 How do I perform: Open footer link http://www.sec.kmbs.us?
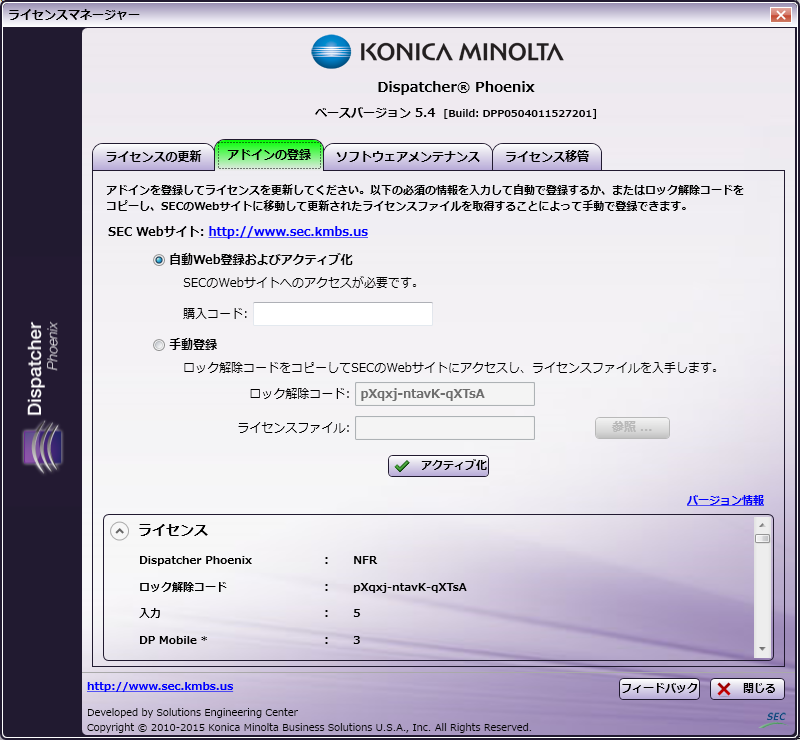[160, 686]
